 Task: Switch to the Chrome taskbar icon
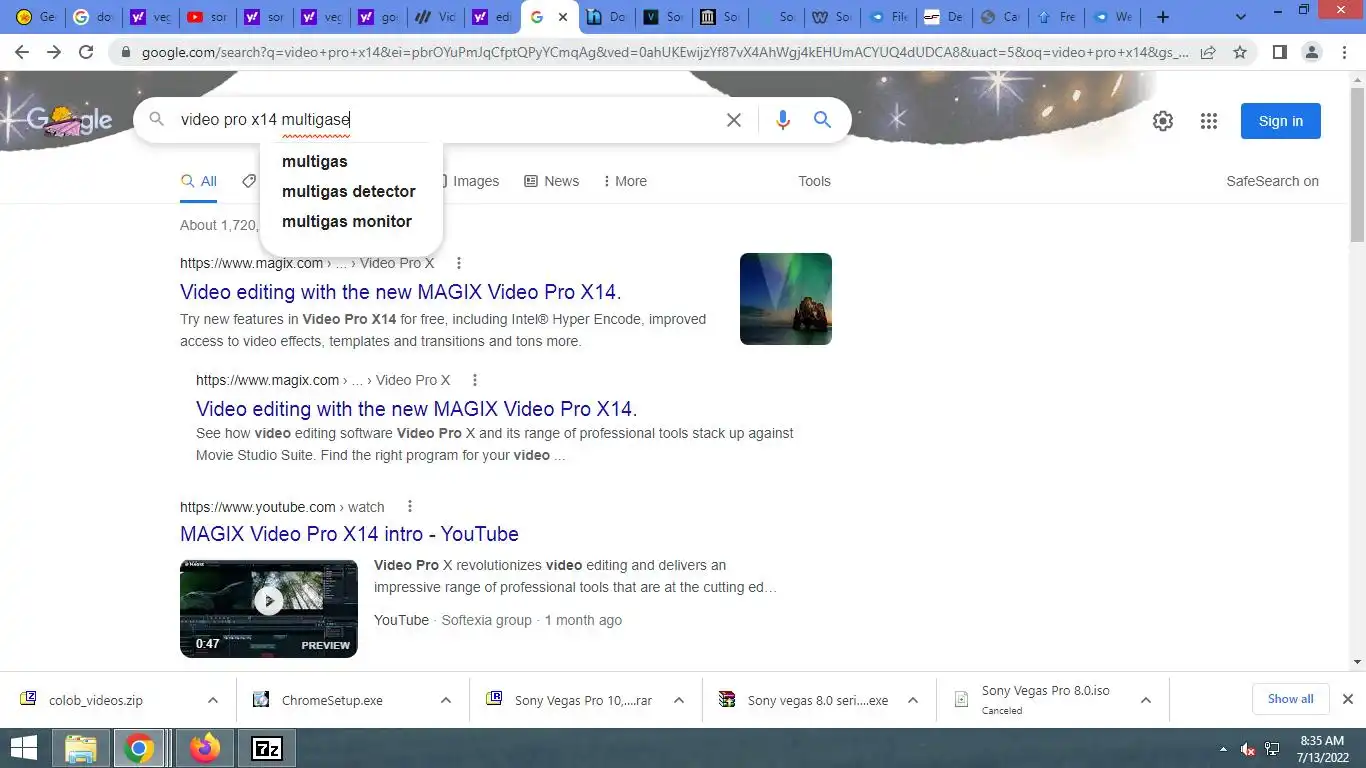coord(139,748)
